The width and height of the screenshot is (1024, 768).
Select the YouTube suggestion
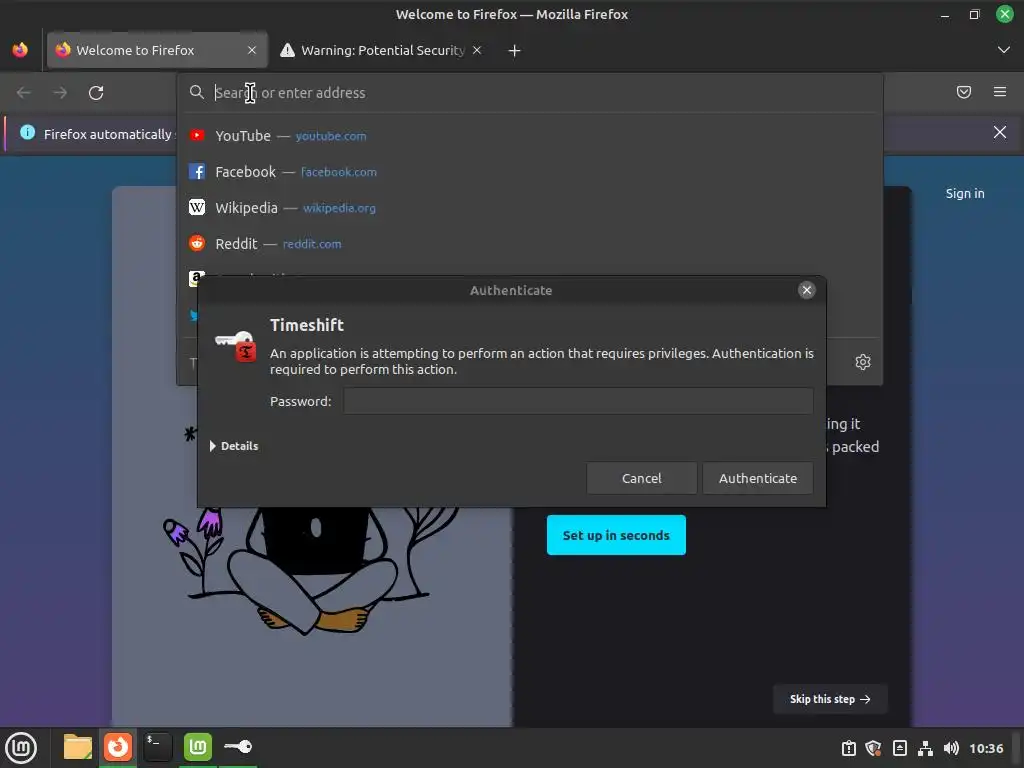(x=530, y=136)
